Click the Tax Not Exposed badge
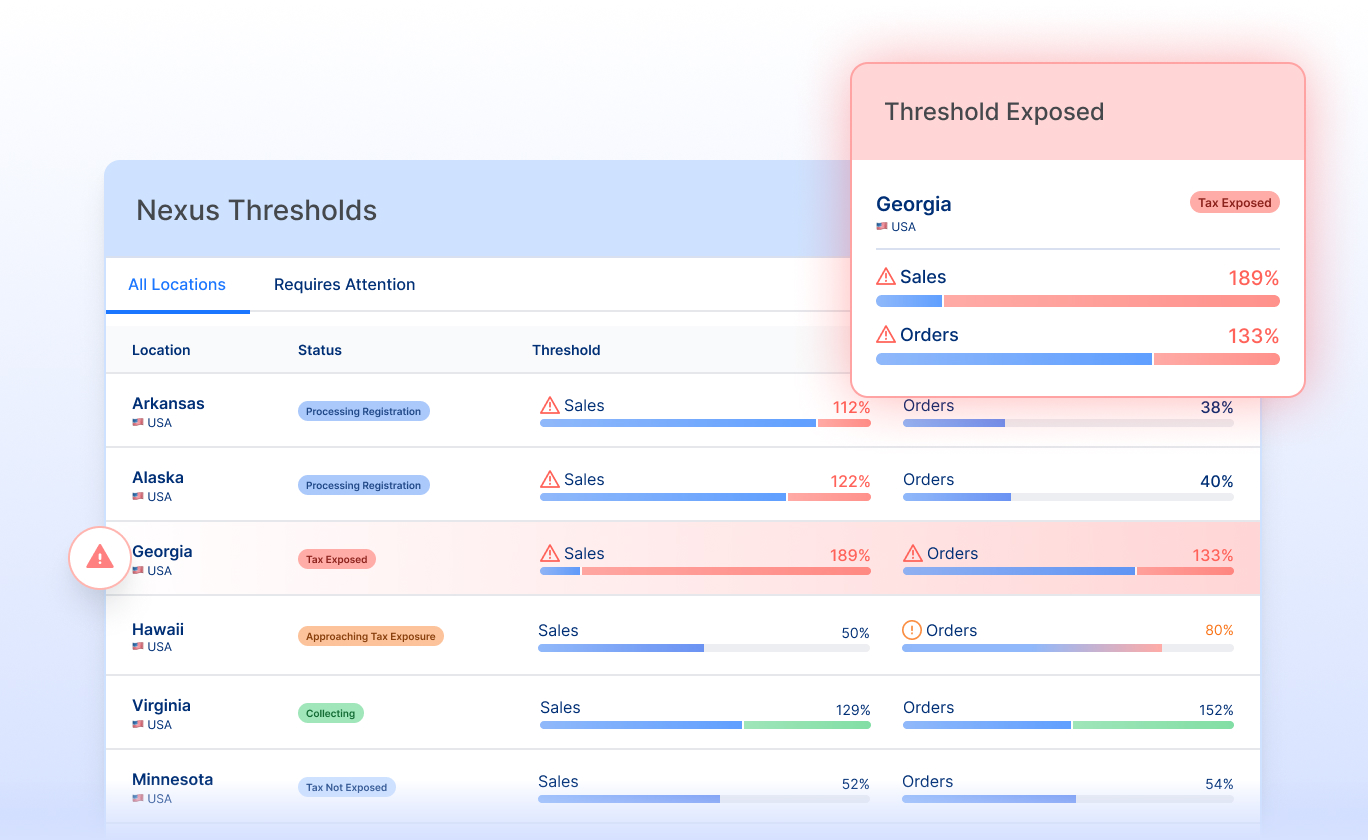Viewport: 1368px width, 840px height. [347, 787]
